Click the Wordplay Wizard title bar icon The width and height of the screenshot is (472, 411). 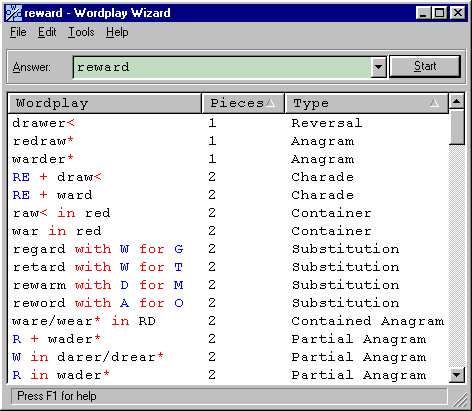coord(14,13)
